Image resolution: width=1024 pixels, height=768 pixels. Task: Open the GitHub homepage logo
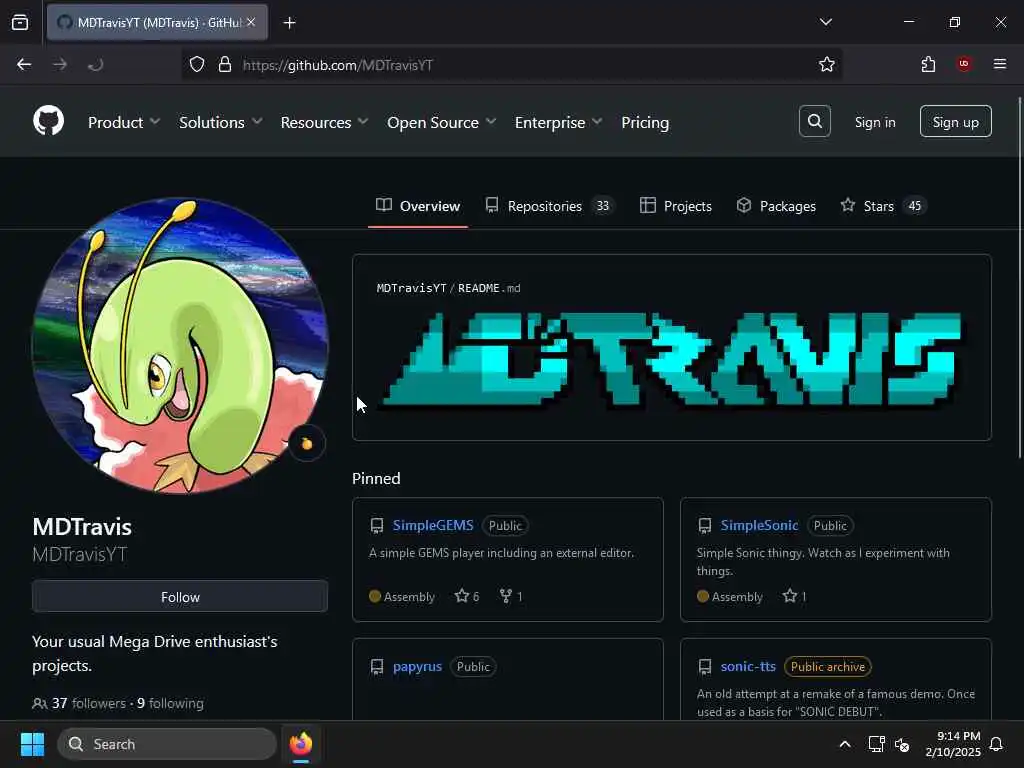coord(48,121)
